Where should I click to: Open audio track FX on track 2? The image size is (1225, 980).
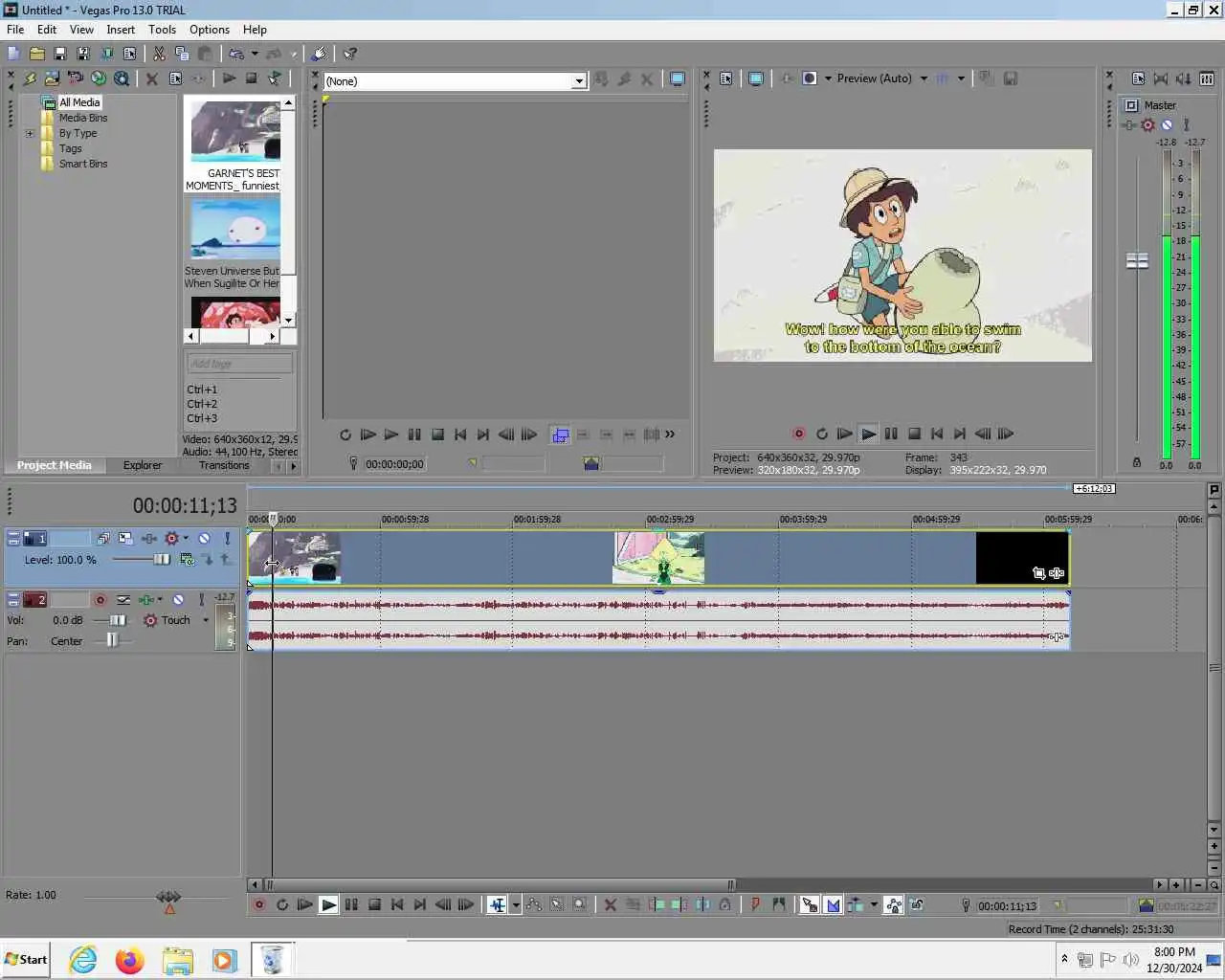coord(145,600)
